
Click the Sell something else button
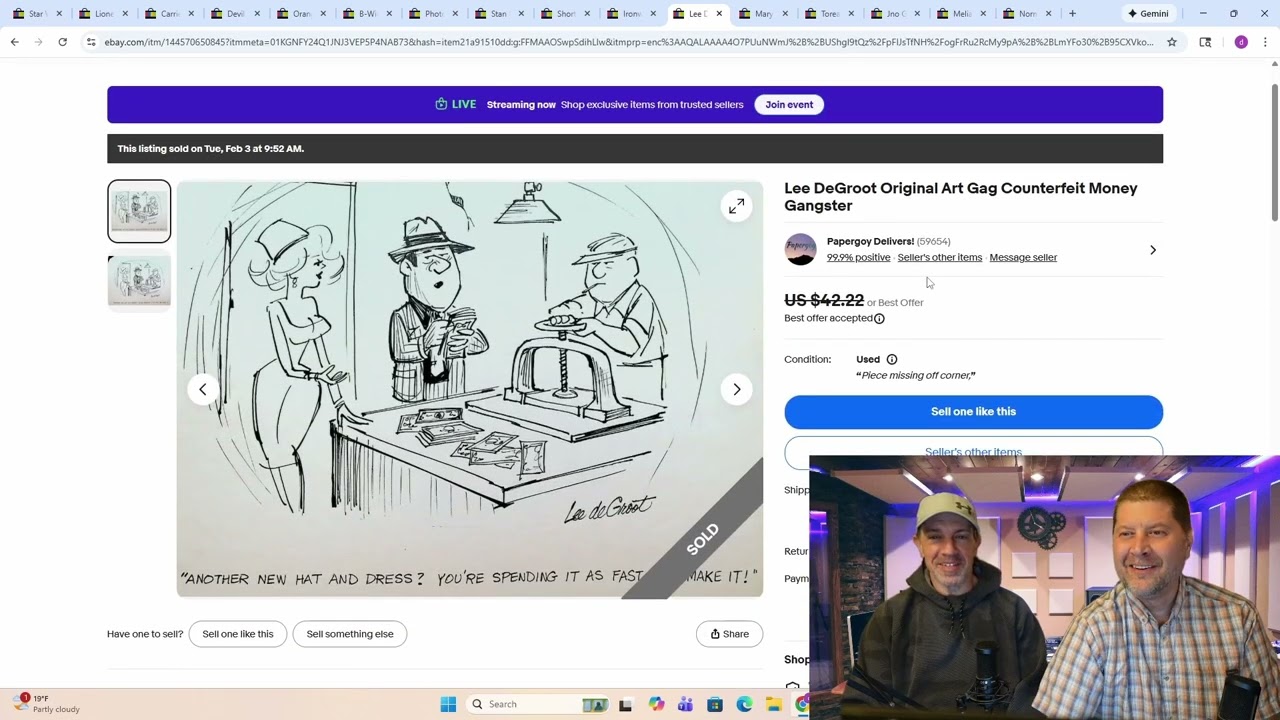(x=350, y=634)
